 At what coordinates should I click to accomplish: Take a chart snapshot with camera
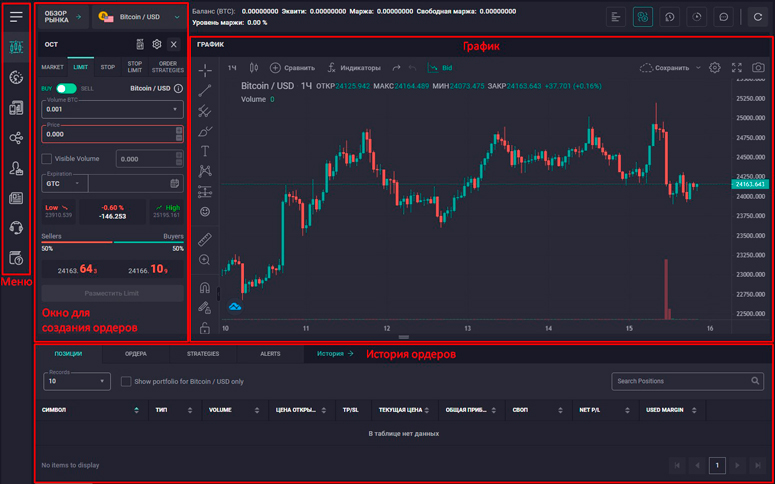coord(758,68)
